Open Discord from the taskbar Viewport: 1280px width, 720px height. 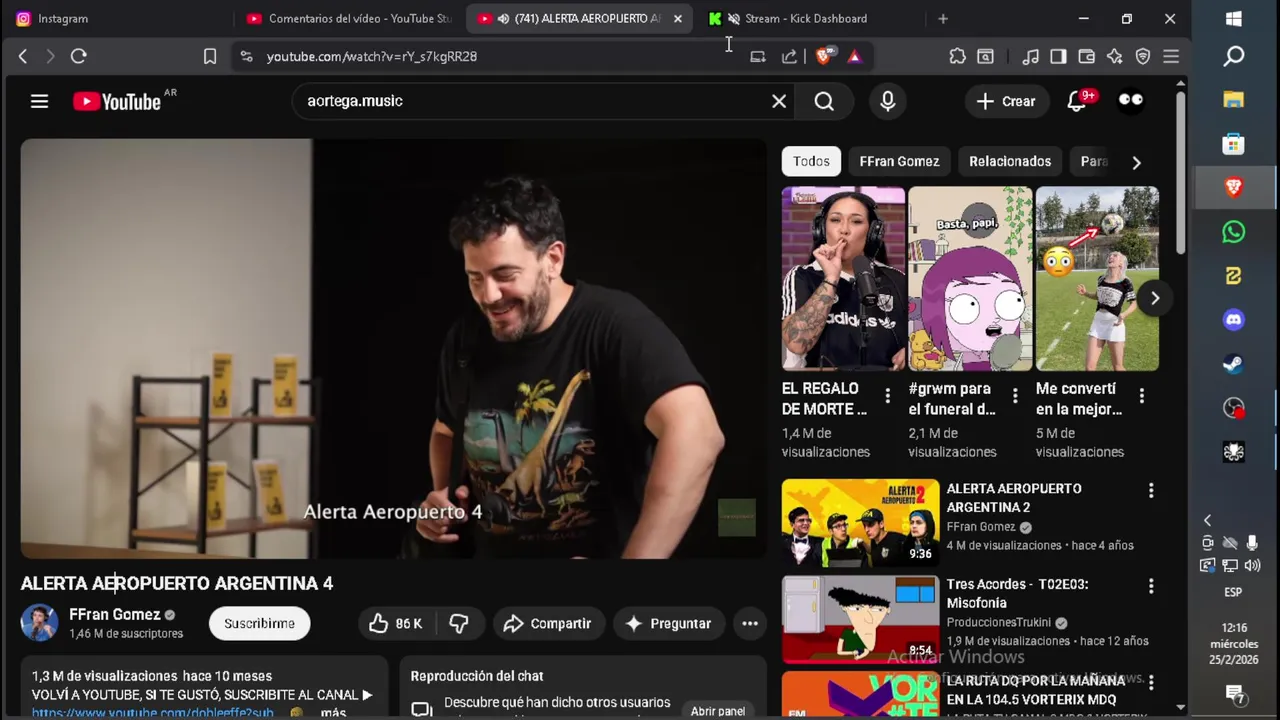point(1233,319)
